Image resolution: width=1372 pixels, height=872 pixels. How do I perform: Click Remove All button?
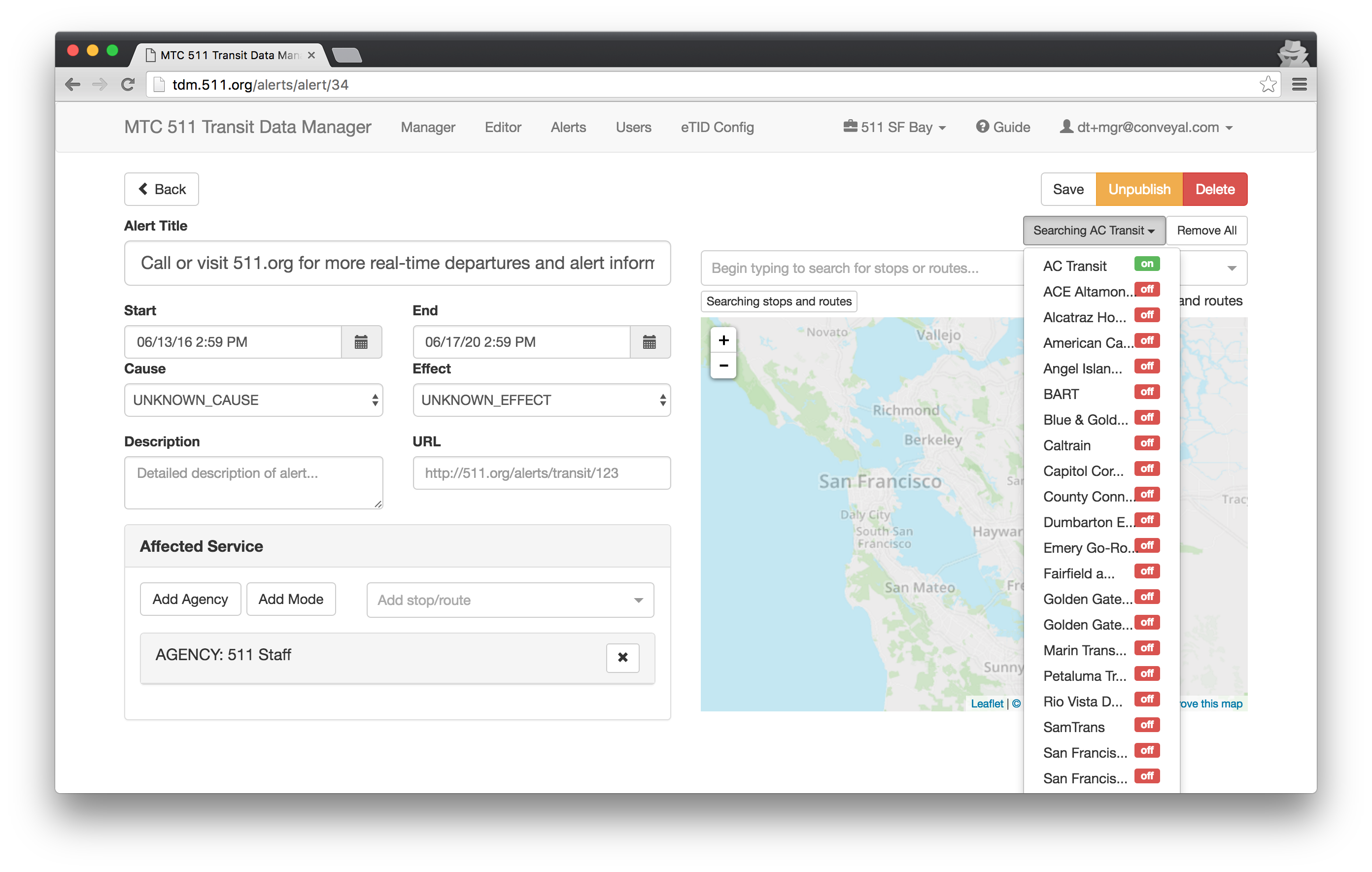tap(1207, 231)
